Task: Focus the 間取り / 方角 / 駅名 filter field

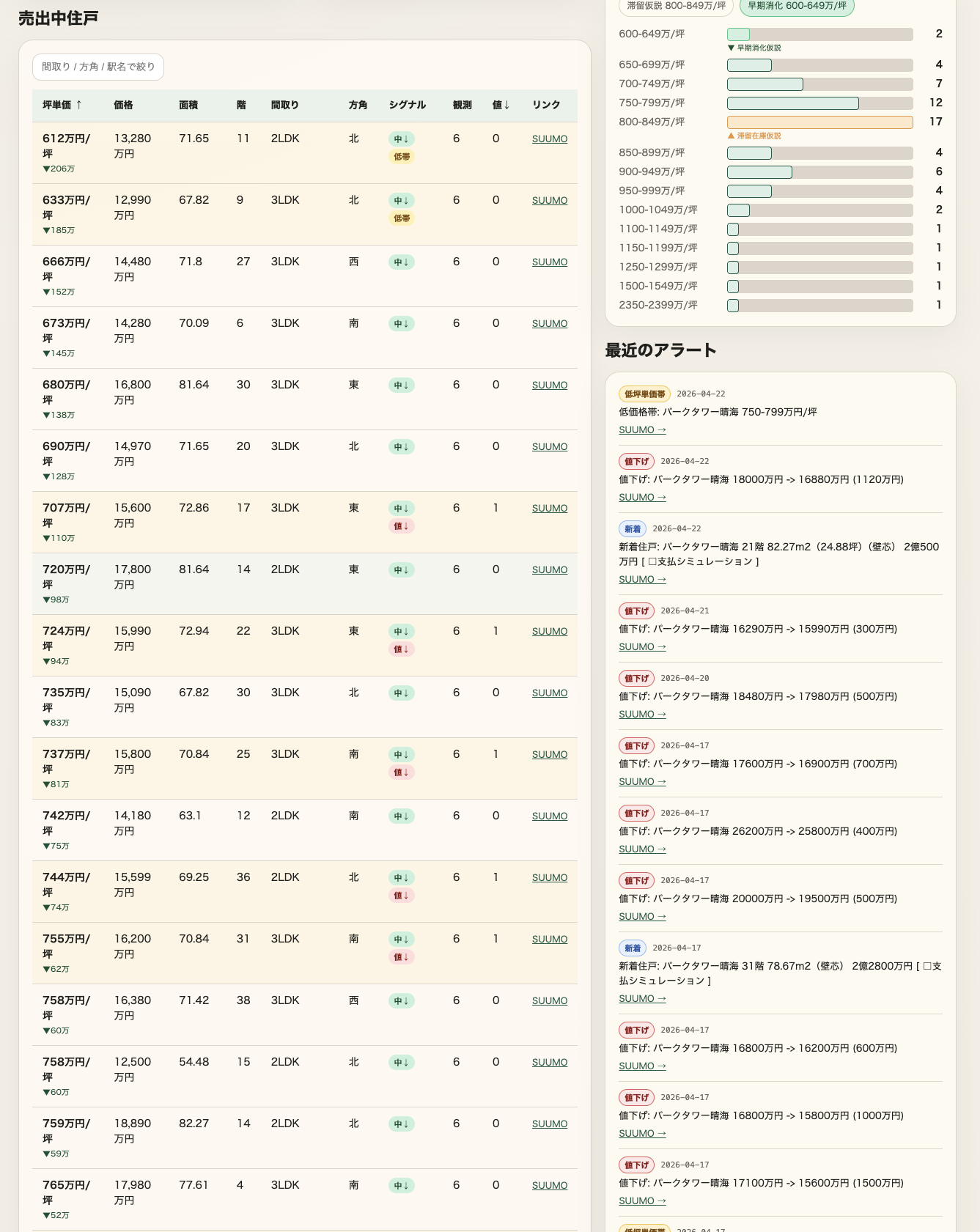Action: (98, 67)
